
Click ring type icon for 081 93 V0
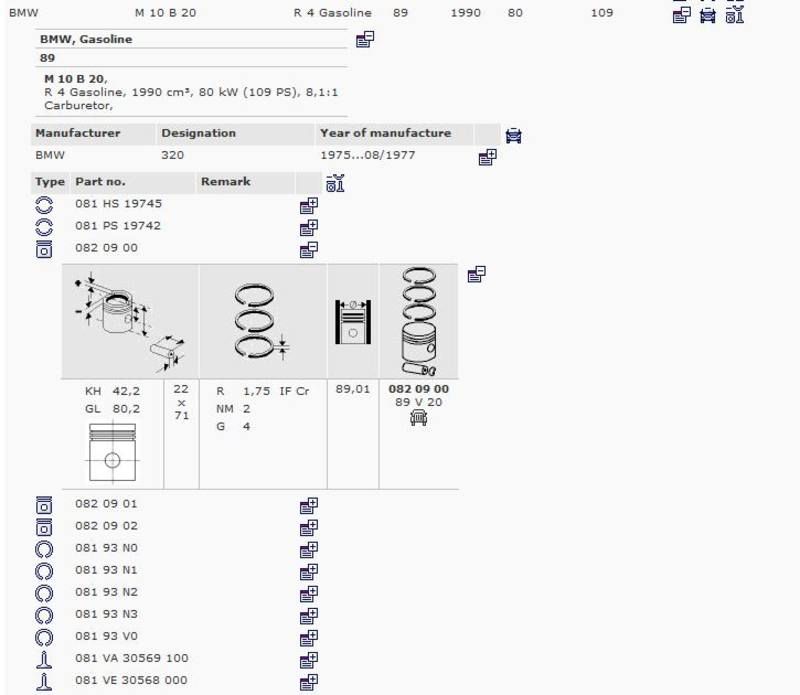click(x=44, y=637)
